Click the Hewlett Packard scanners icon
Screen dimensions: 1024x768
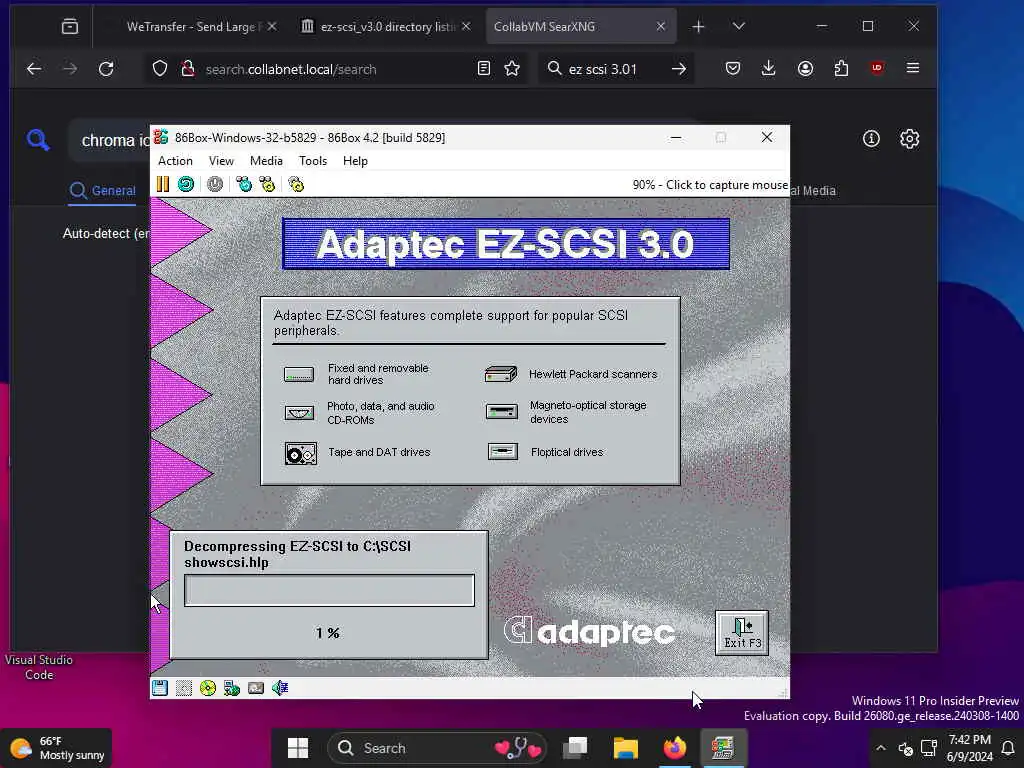[x=501, y=374]
